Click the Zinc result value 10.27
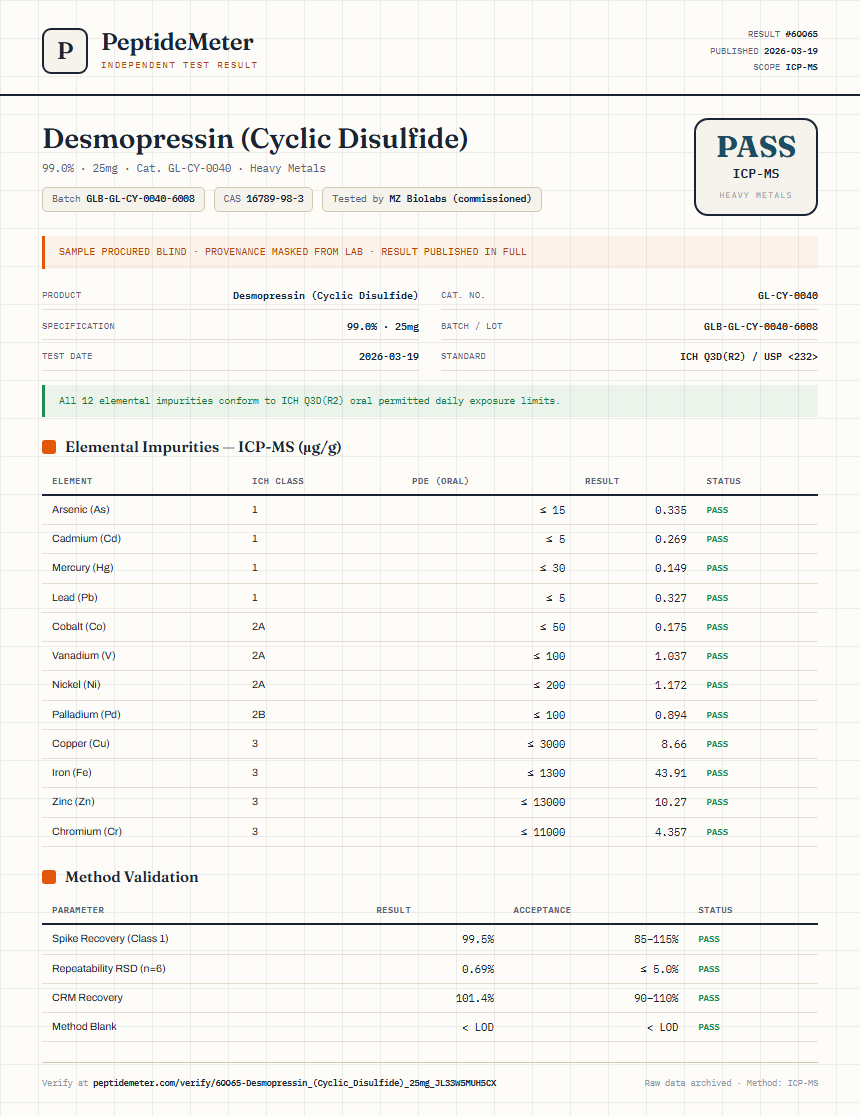 click(x=671, y=803)
